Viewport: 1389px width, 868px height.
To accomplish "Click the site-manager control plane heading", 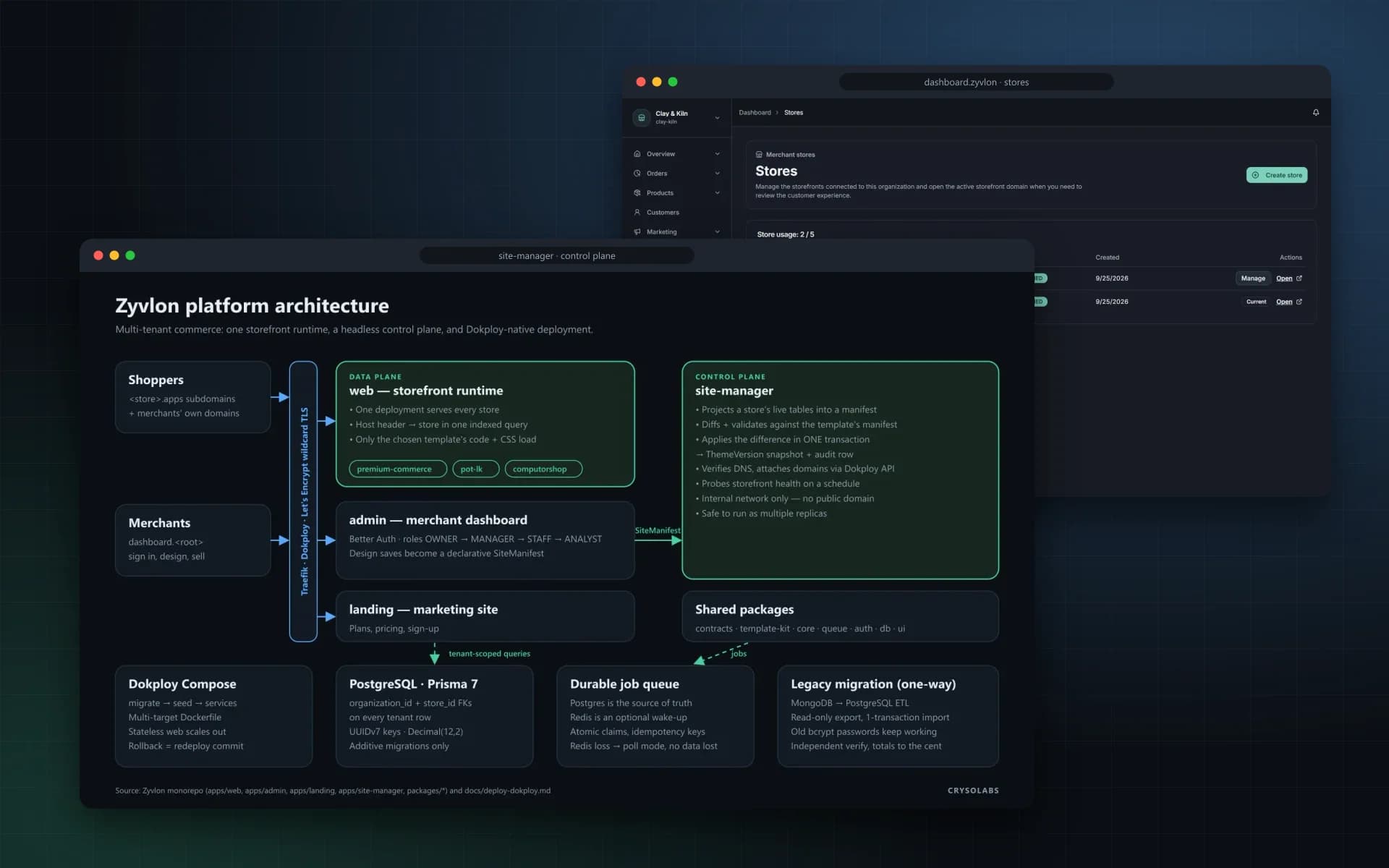I will click(x=734, y=391).
